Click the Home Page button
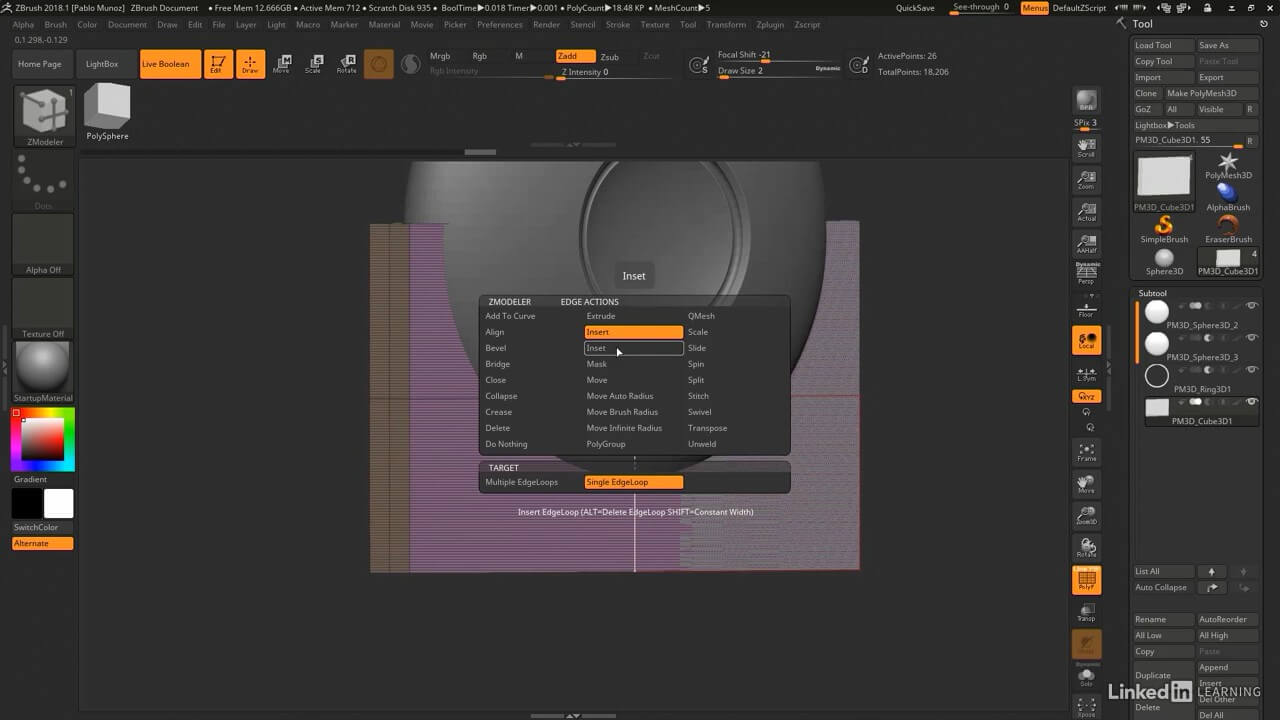The height and width of the screenshot is (720, 1280). tap(40, 64)
